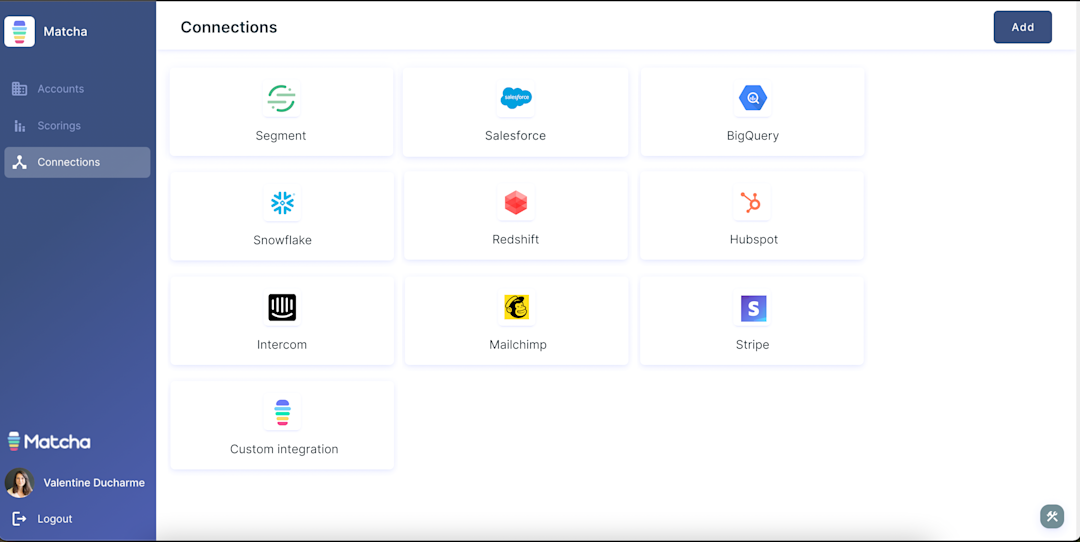The height and width of the screenshot is (542, 1080).
Task: Open the Accounts menu item
Action: (x=77, y=89)
